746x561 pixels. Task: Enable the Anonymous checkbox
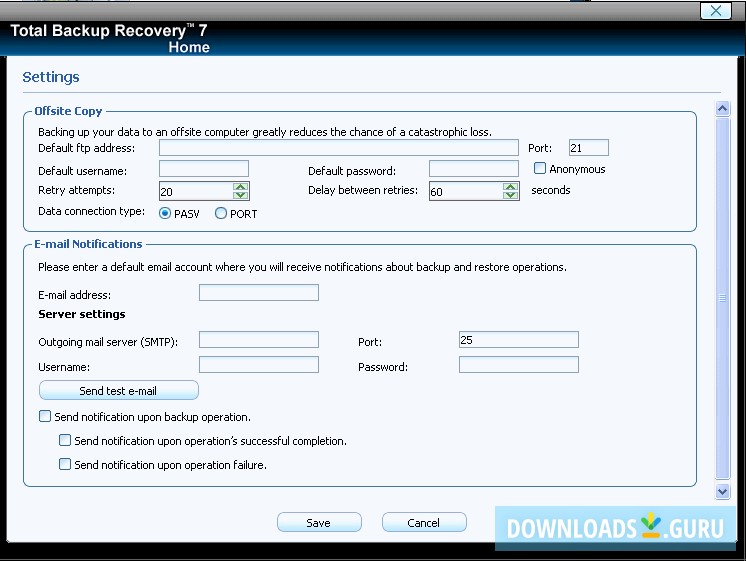[540, 168]
